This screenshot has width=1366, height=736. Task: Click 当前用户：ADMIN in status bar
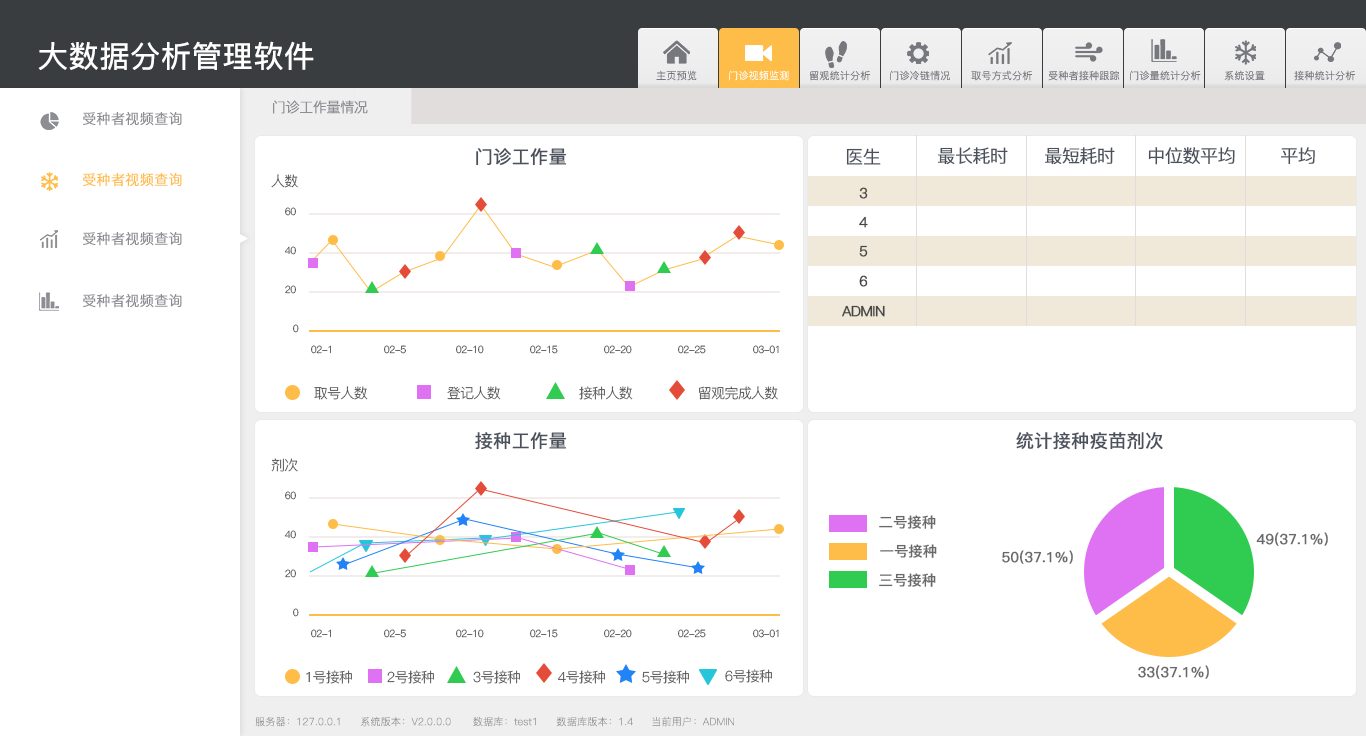click(x=693, y=722)
